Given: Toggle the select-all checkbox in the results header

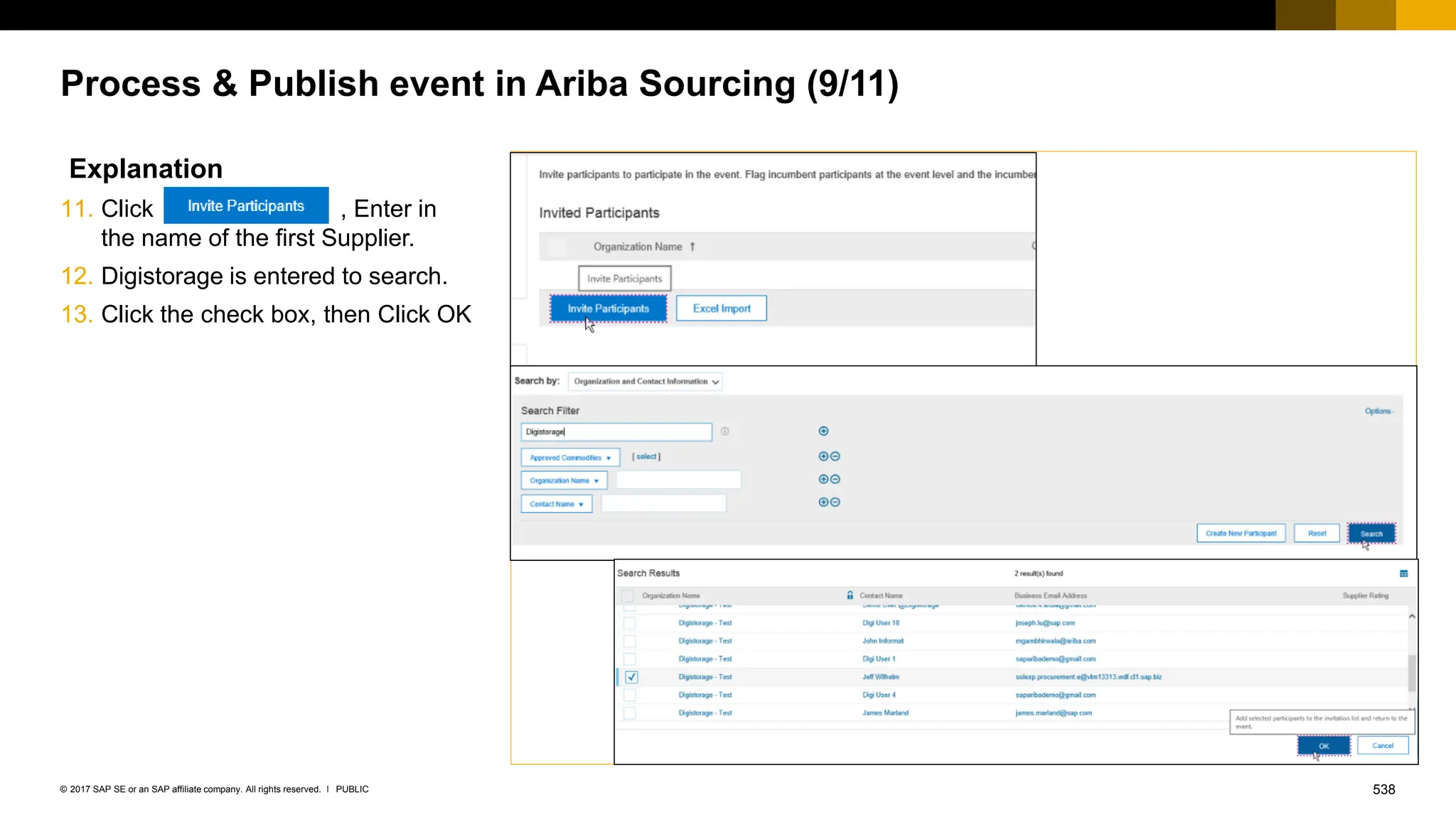Looking at the screenshot, I should tap(627, 596).
